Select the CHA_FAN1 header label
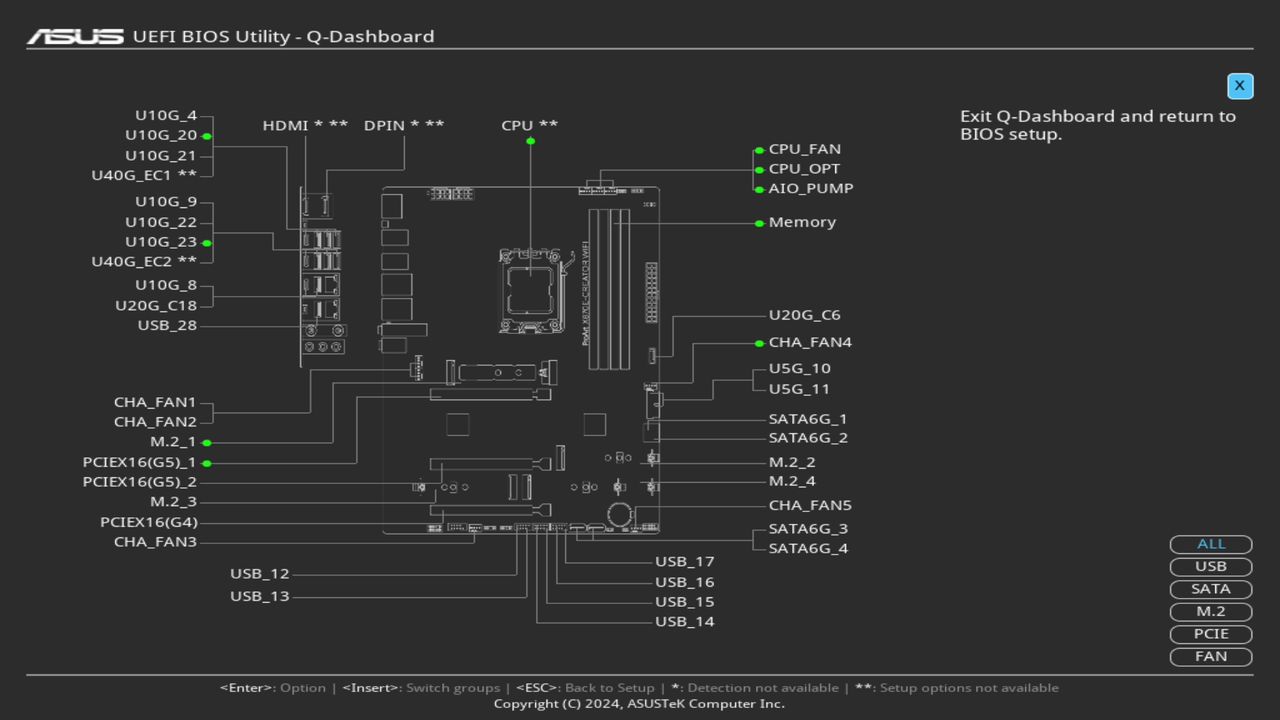Image resolution: width=1280 pixels, height=720 pixels. click(155, 403)
